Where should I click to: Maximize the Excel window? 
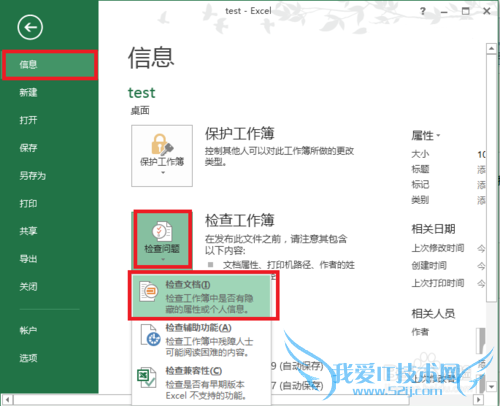click(x=466, y=11)
